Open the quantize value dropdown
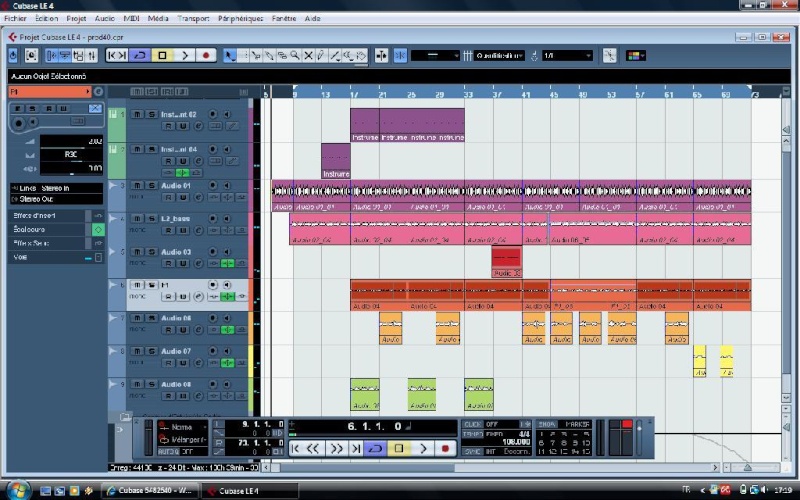 tap(567, 55)
